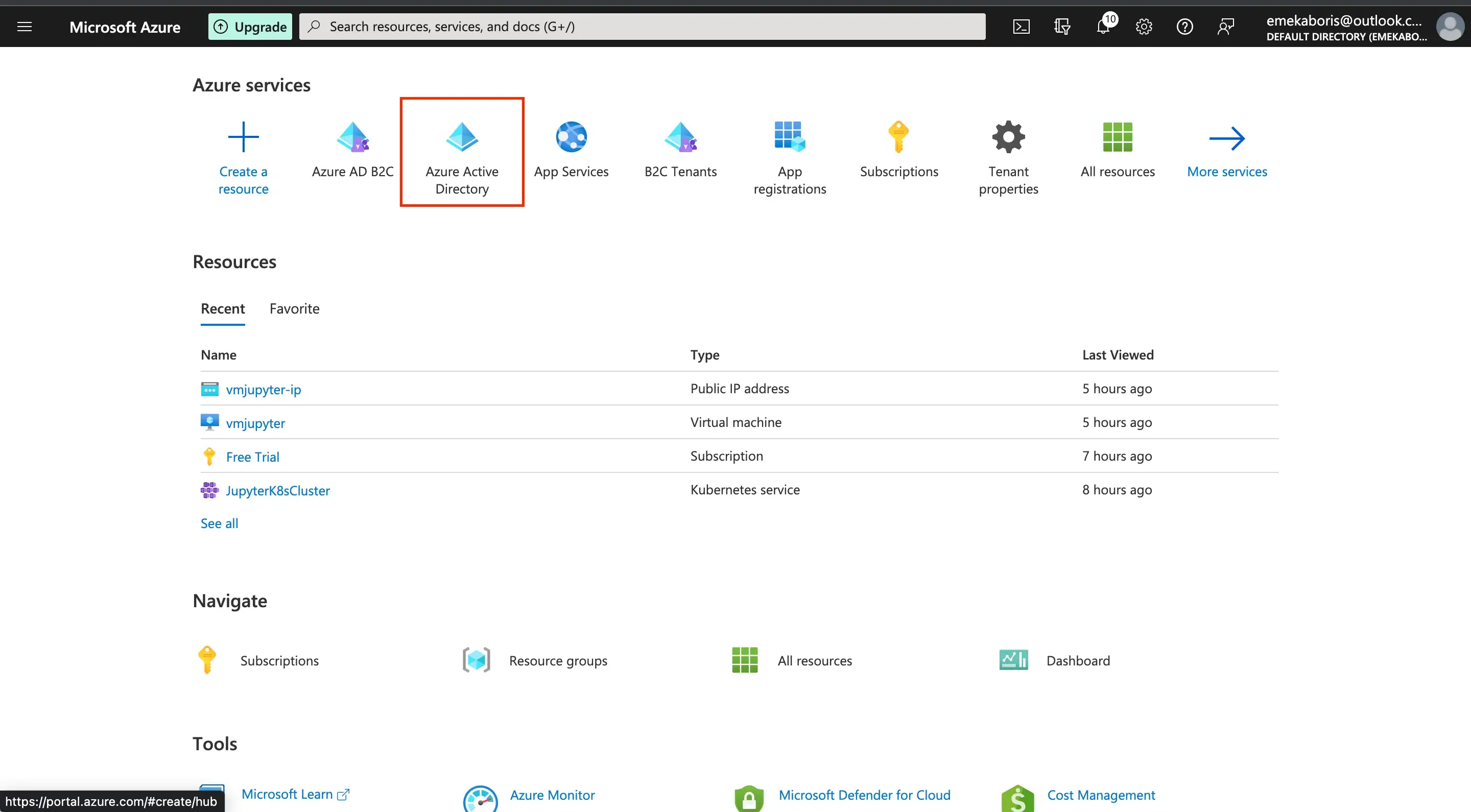Open the vmjupyter-ip resource link
1471x812 pixels.
click(263, 390)
